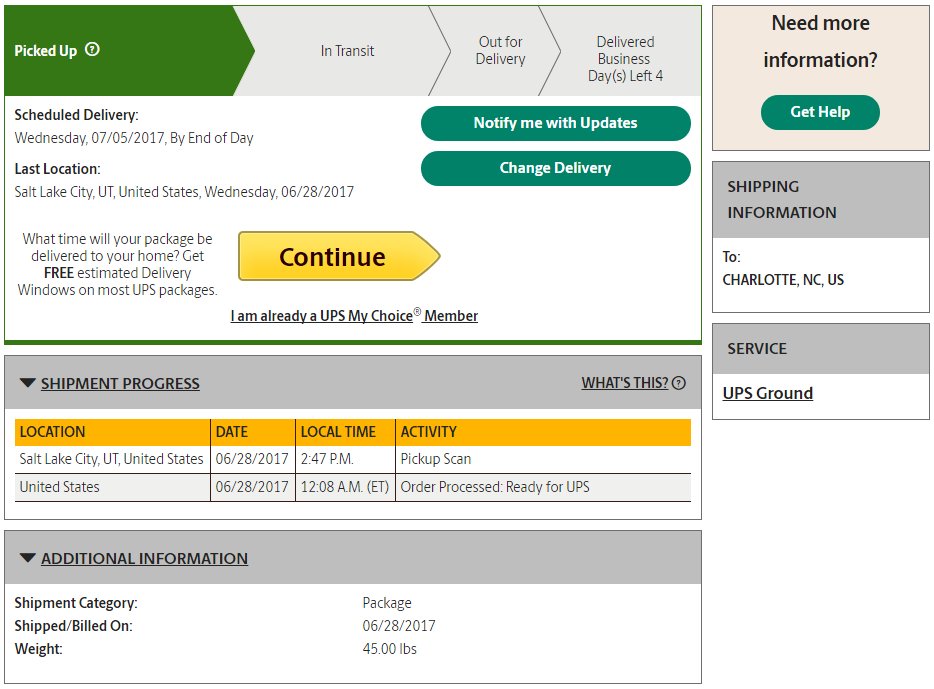The height and width of the screenshot is (689, 934).
Task: Click the CHARLOTTE, NC, US destination
Action: (783, 280)
